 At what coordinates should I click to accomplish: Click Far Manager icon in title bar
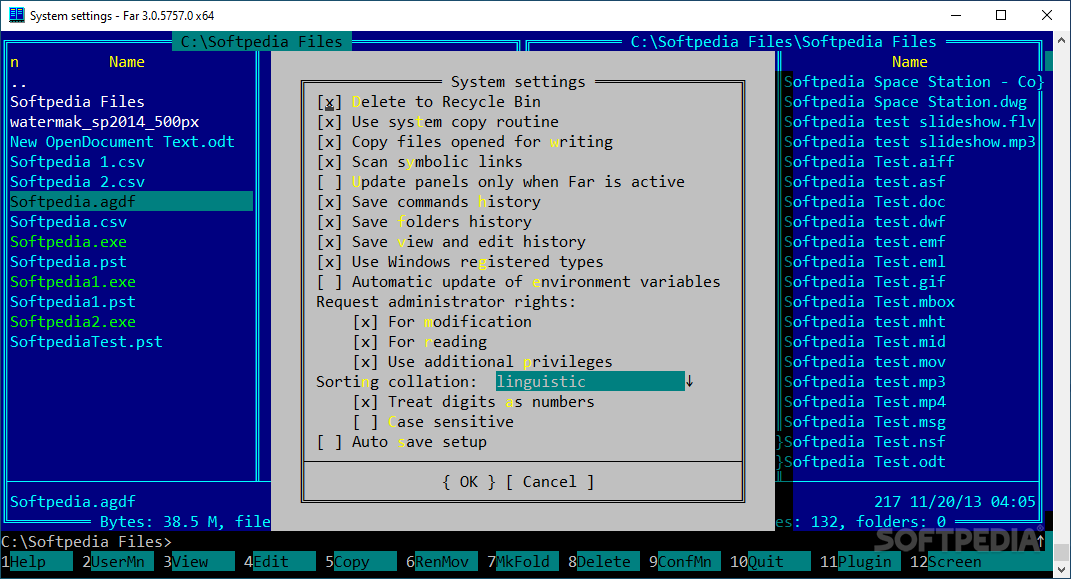click(x=16, y=15)
